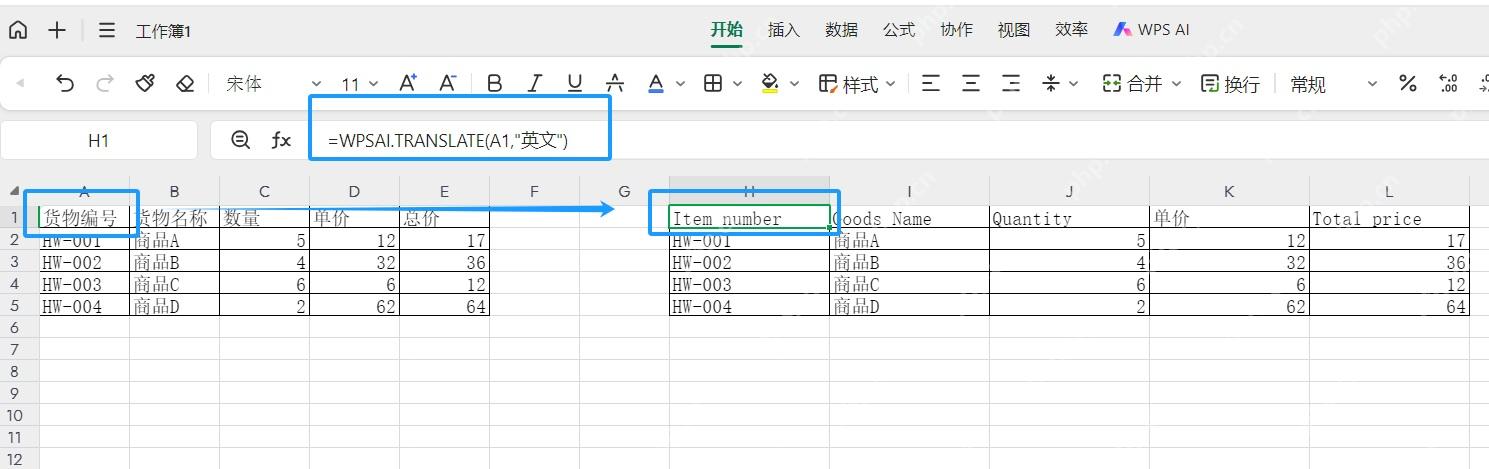Select cell A3 HW-002
1489x469 pixels.
click(x=85, y=262)
